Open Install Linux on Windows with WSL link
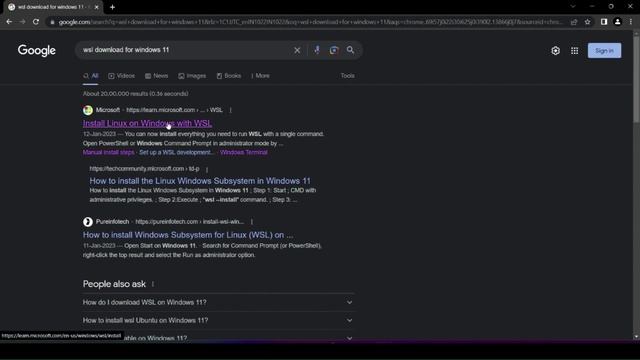 (147, 123)
